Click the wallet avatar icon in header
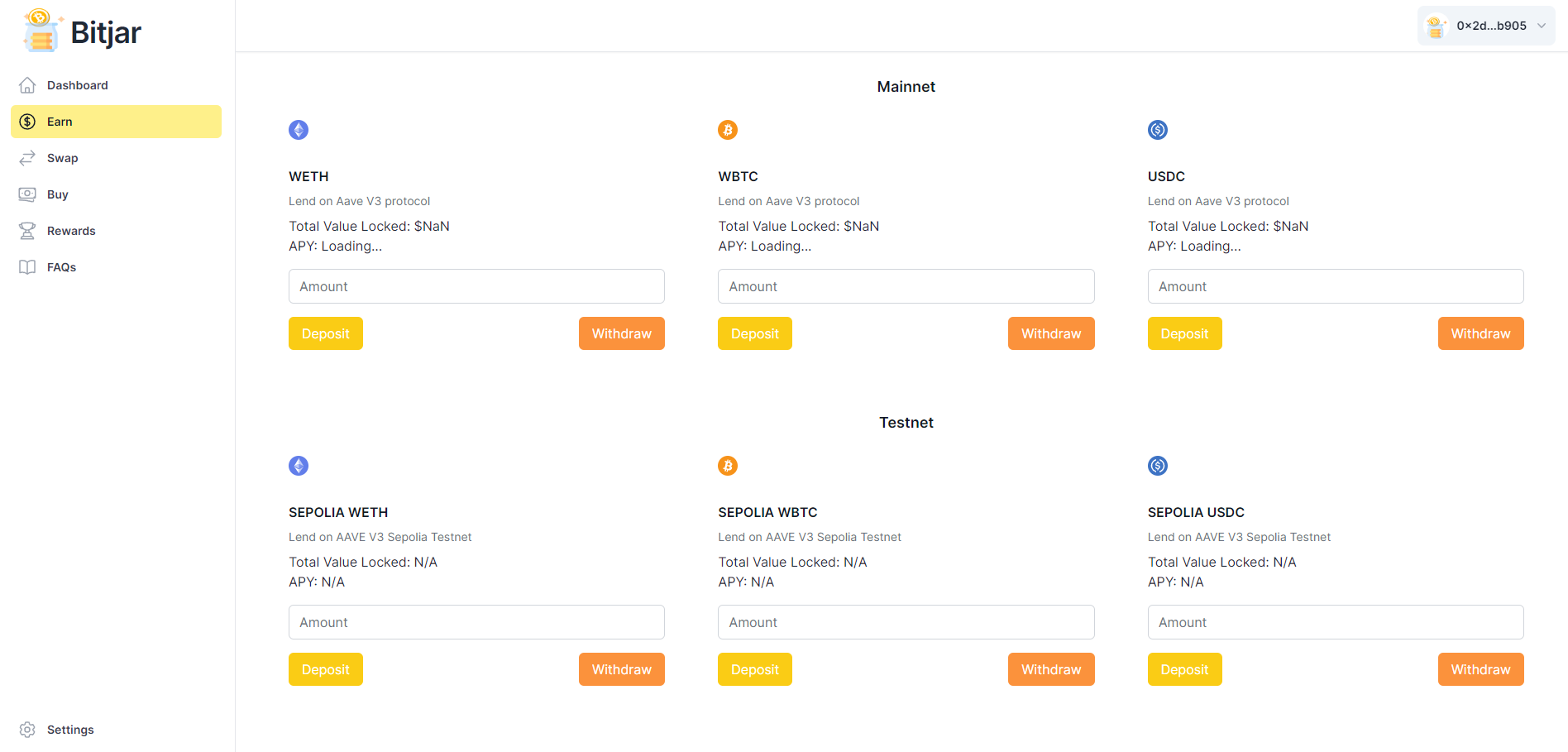 1437,26
